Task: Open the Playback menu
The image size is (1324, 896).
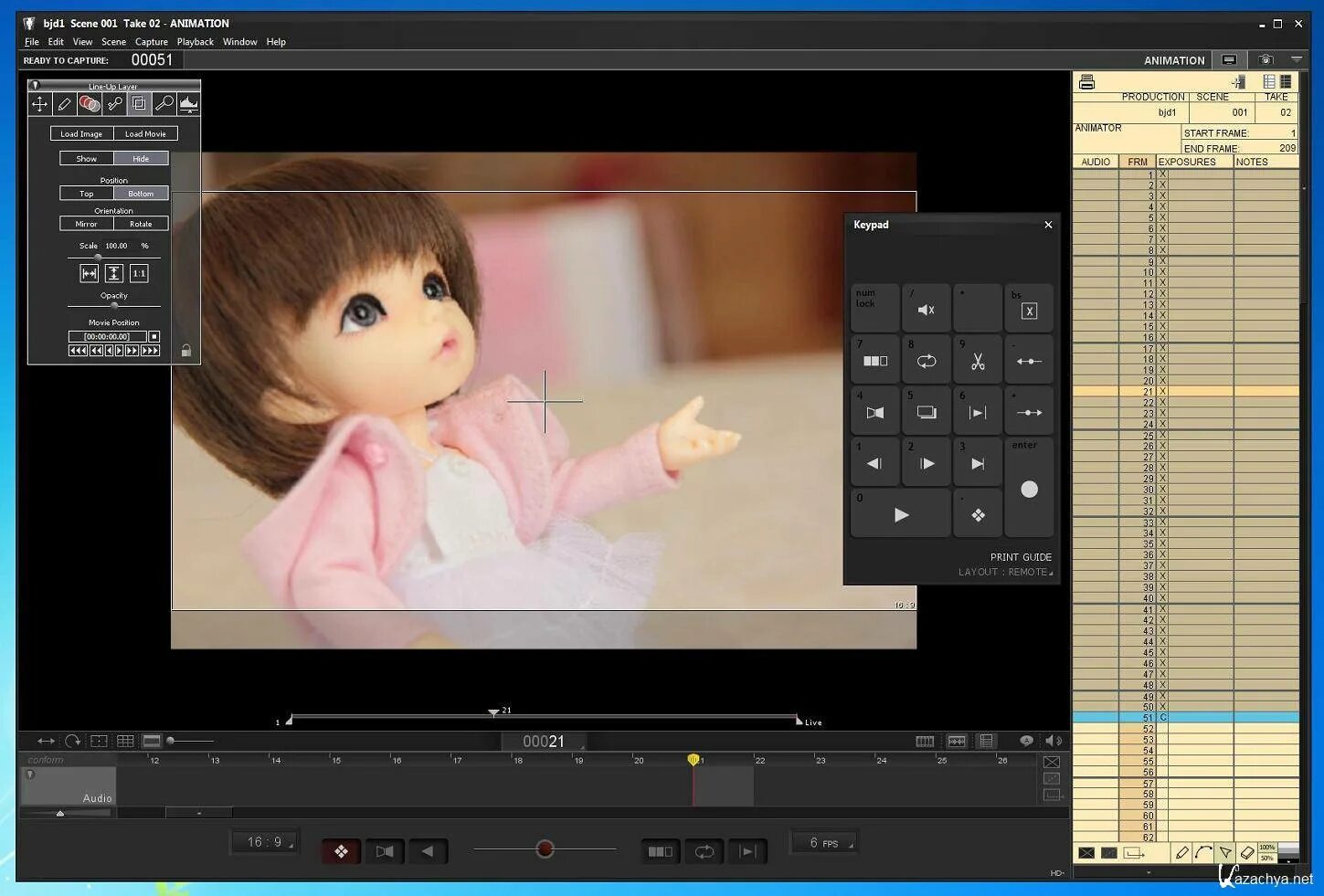Action: pyautogui.click(x=196, y=42)
